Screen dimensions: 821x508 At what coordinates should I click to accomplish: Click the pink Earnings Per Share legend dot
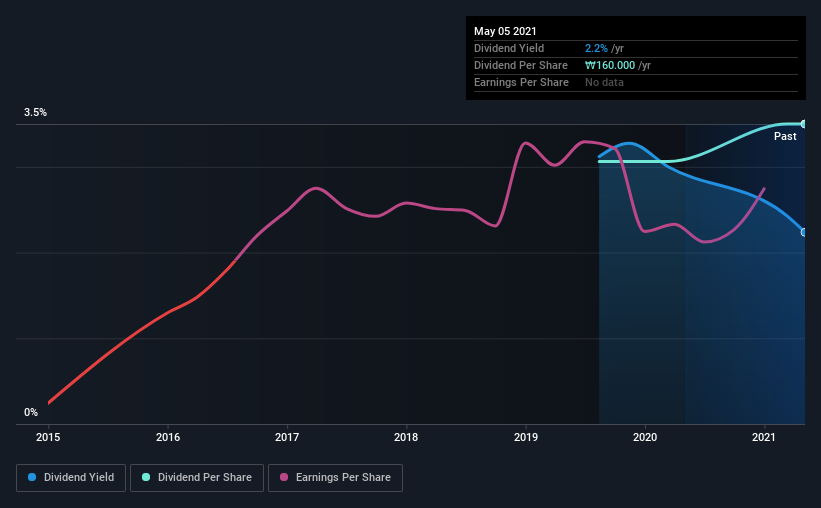[284, 477]
